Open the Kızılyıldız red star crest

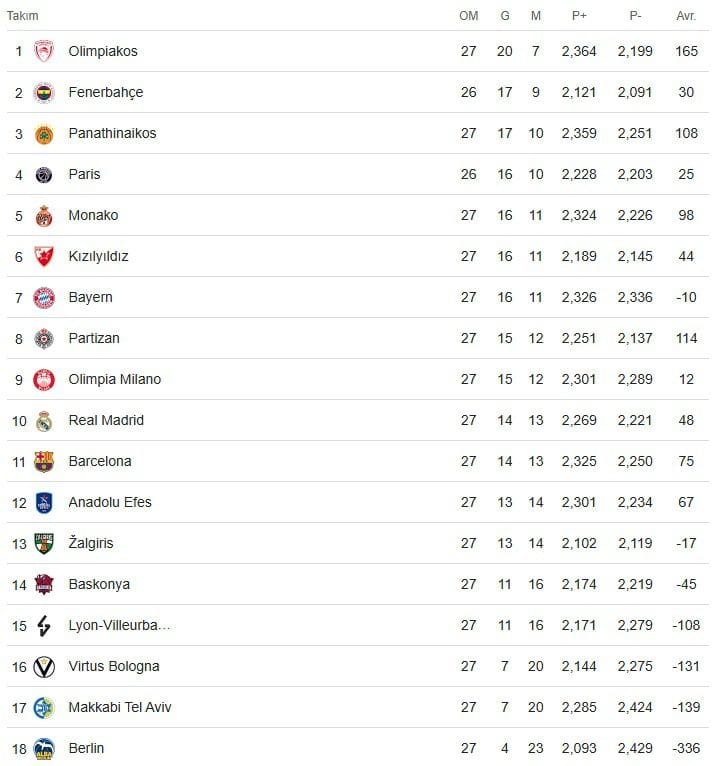point(43,257)
